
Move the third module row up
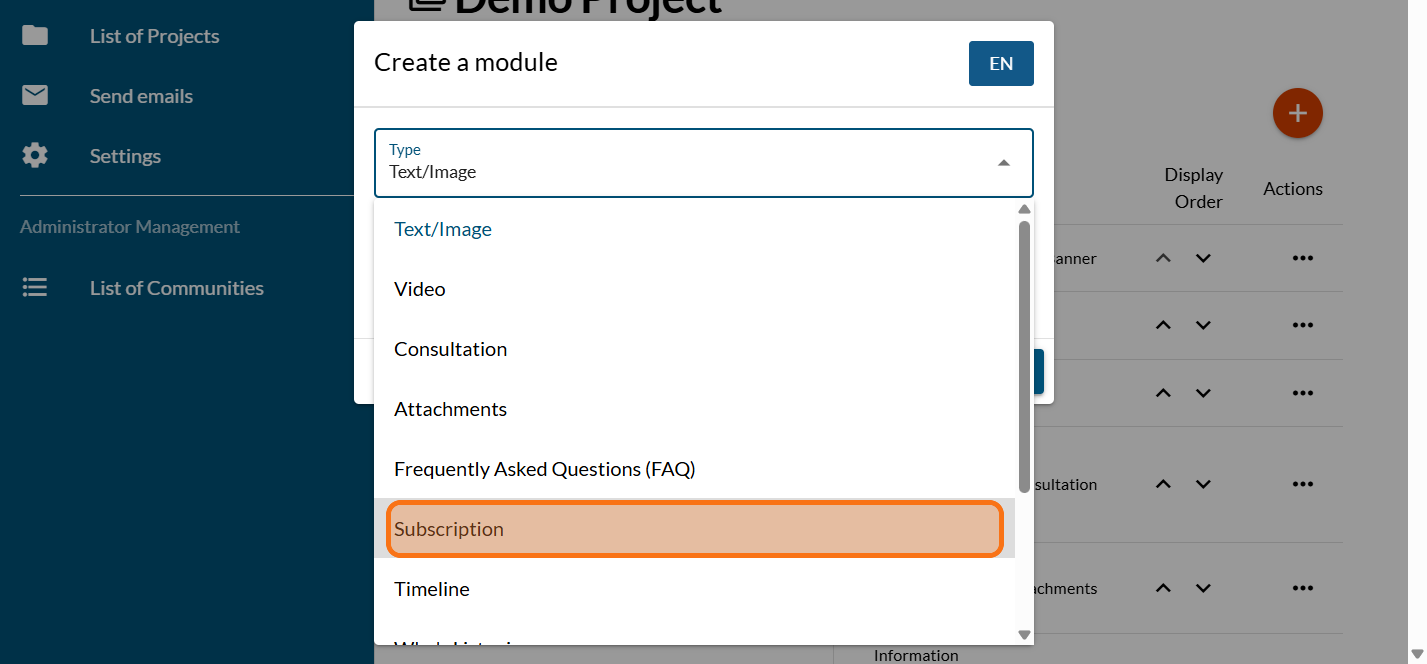tap(1163, 393)
